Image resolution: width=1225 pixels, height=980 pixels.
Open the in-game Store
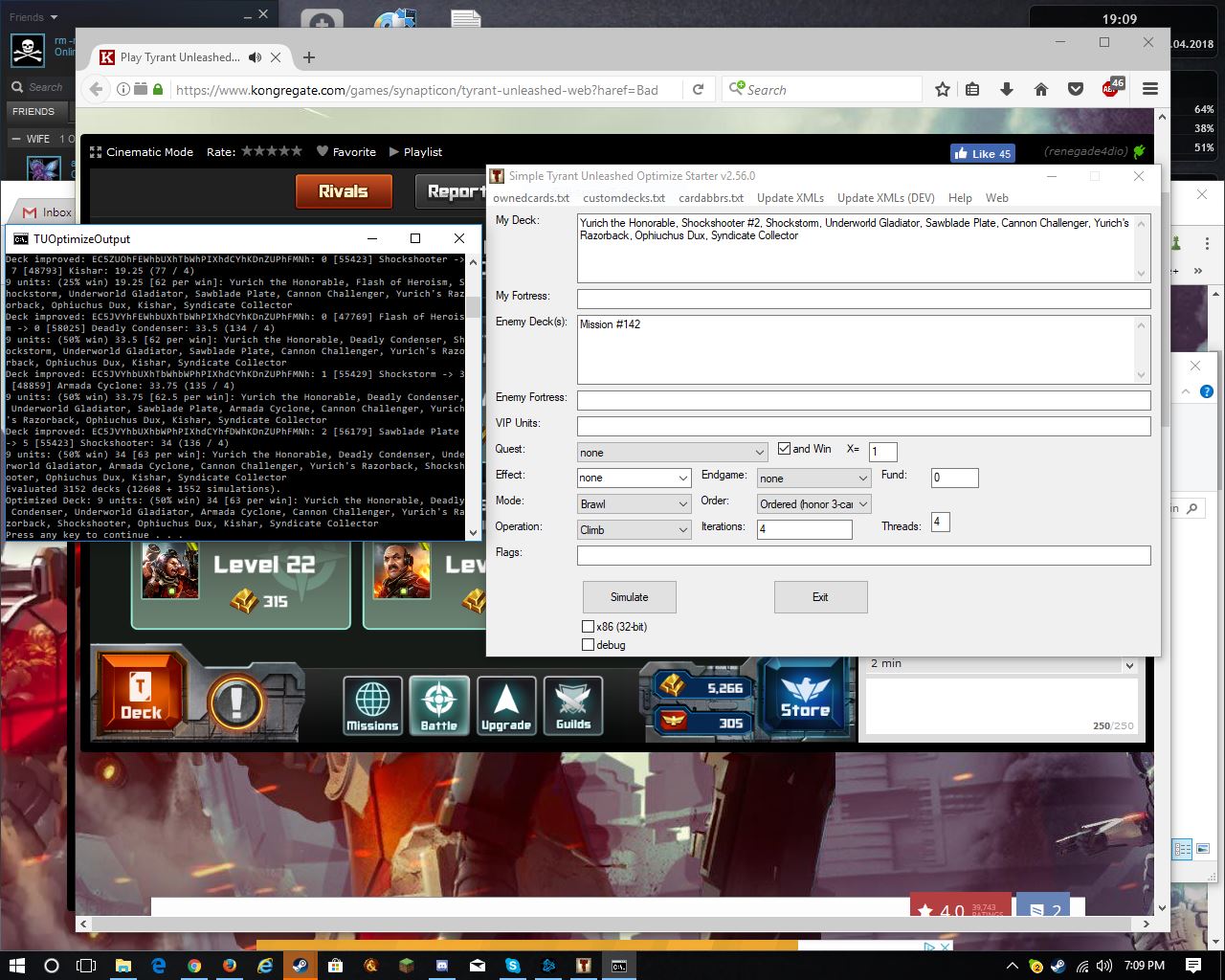(805, 697)
